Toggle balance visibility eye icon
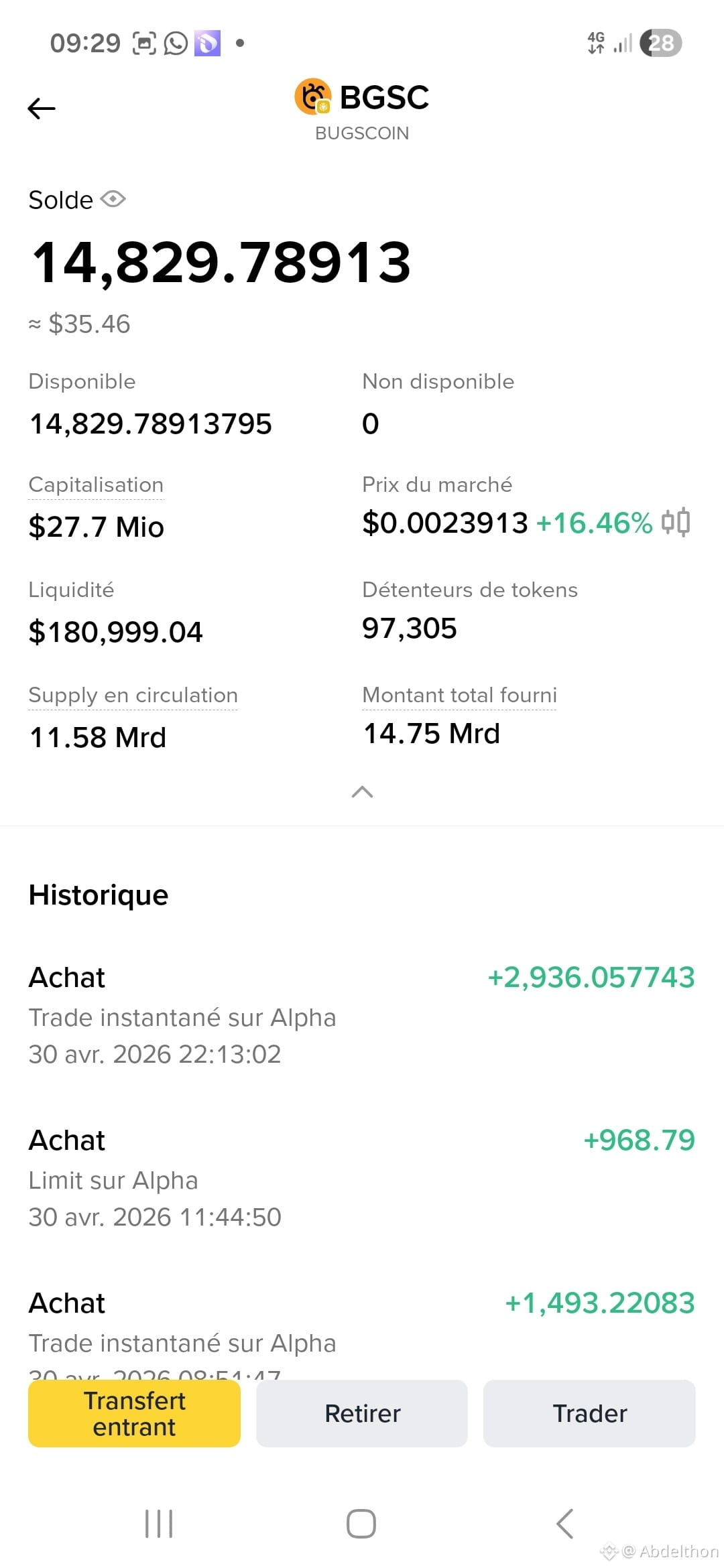The height and width of the screenshot is (1568, 724). [x=113, y=199]
